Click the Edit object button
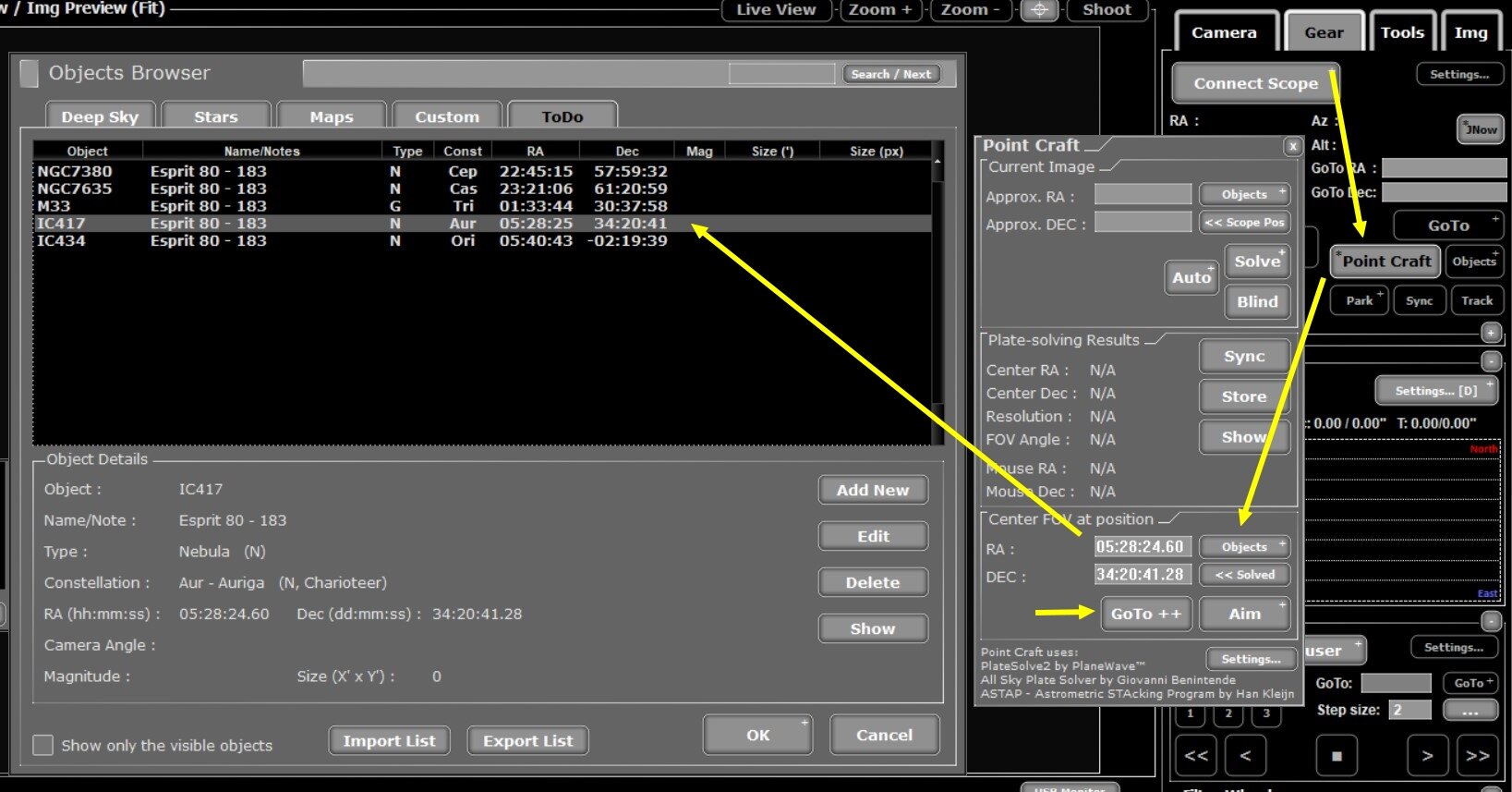This screenshot has height=792, width=1512. [873, 536]
